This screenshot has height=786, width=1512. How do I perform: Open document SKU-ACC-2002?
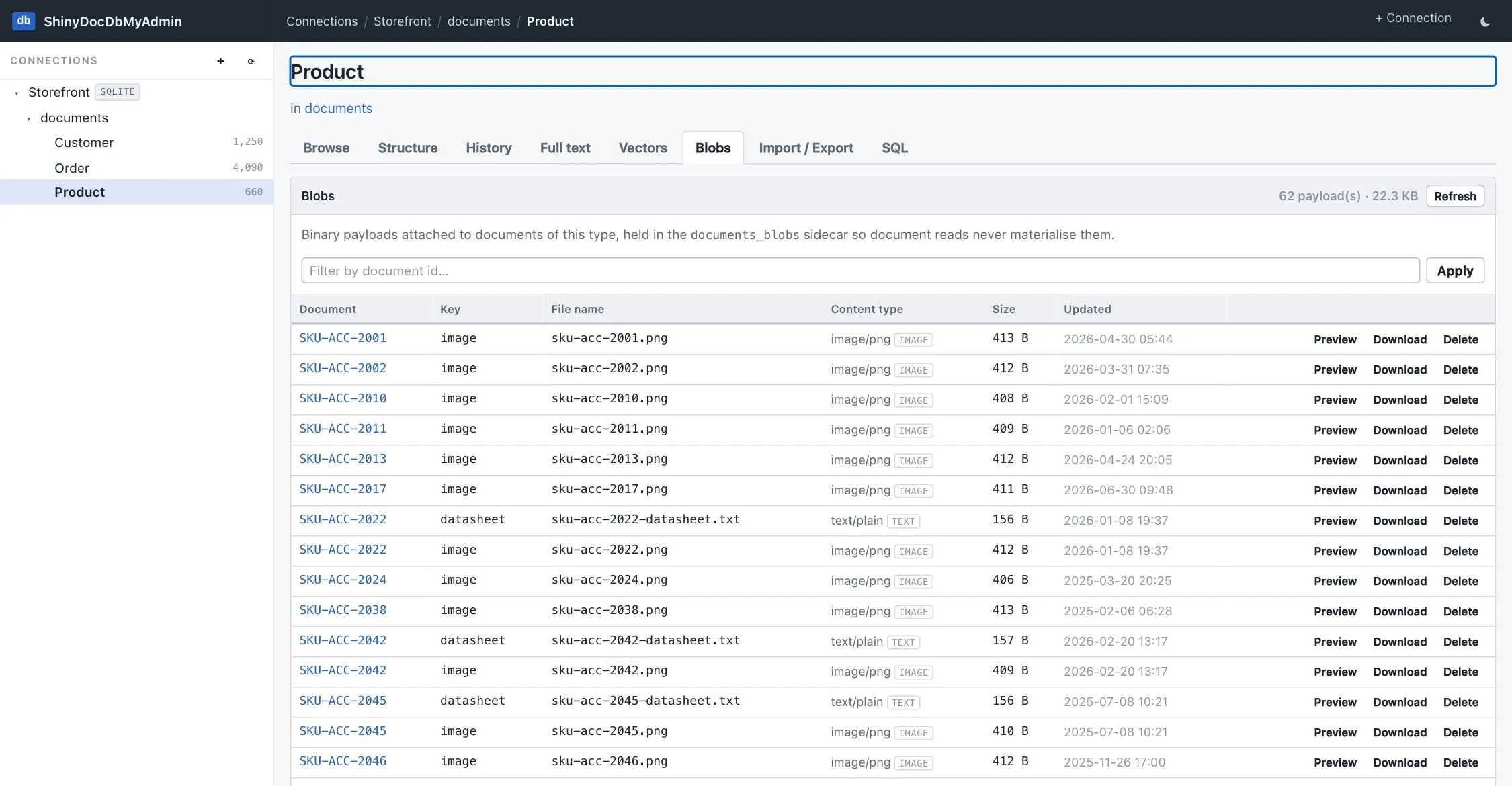click(343, 368)
